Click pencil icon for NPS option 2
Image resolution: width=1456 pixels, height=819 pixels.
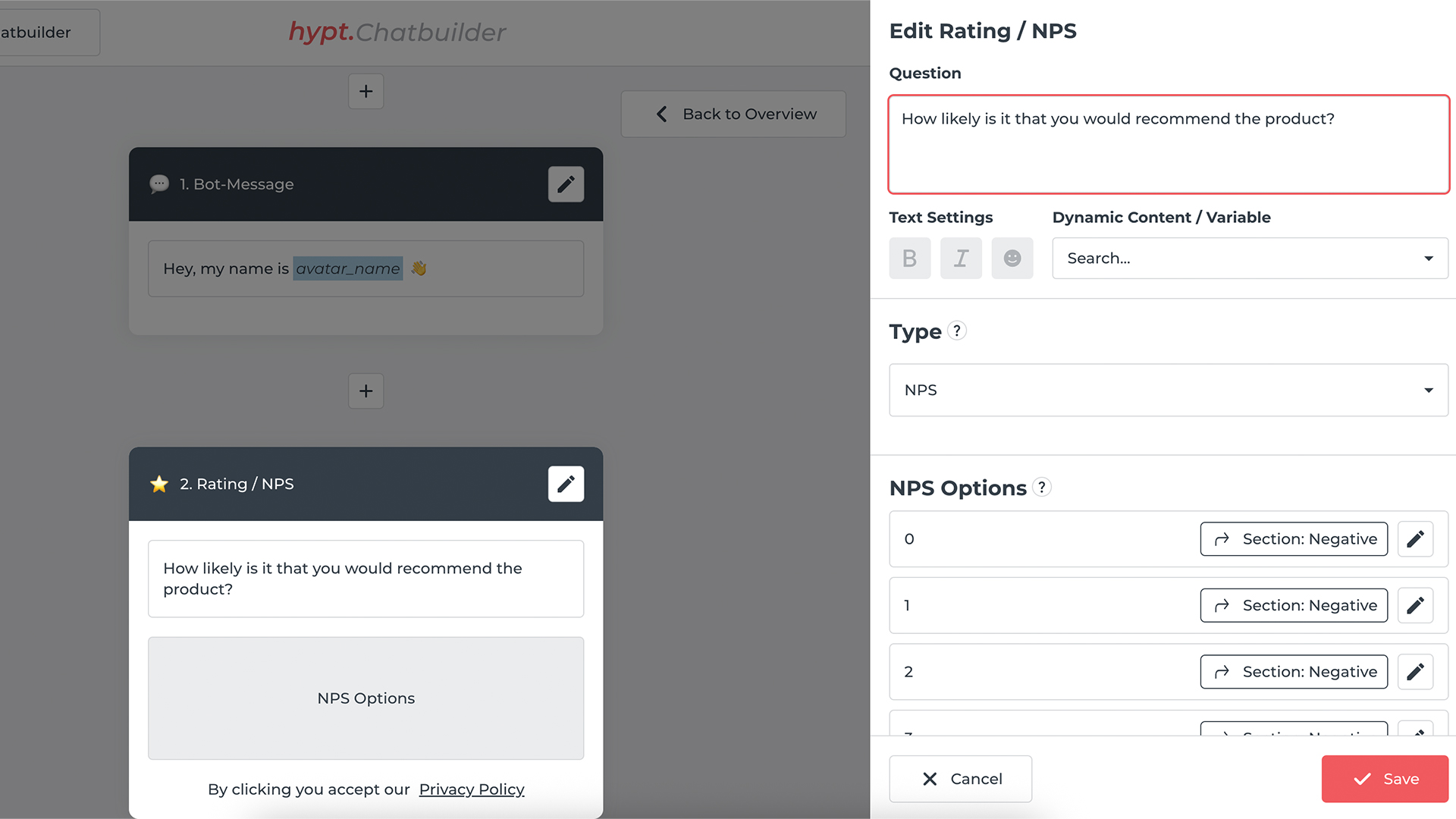point(1414,672)
